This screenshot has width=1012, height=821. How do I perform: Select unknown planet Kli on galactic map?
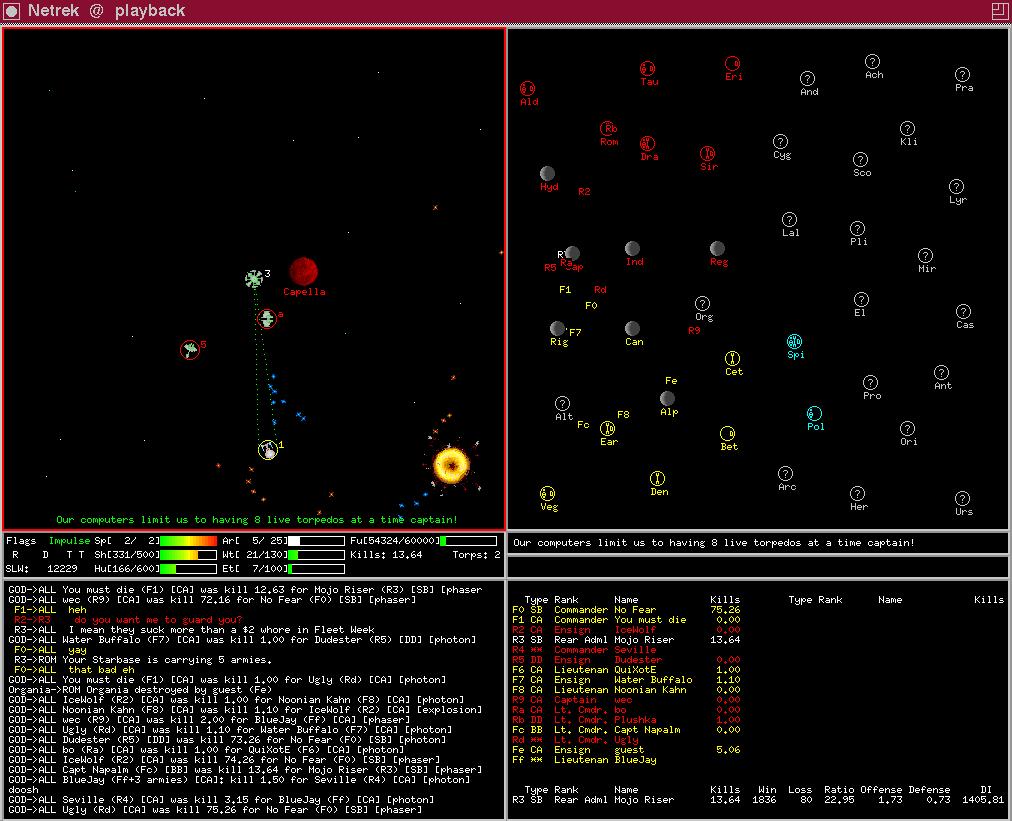(x=907, y=128)
